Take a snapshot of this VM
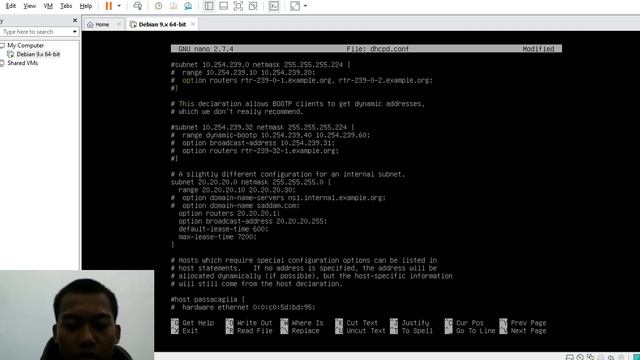The height and width of the screenshot is (360, 640). [x=158, y=6]
